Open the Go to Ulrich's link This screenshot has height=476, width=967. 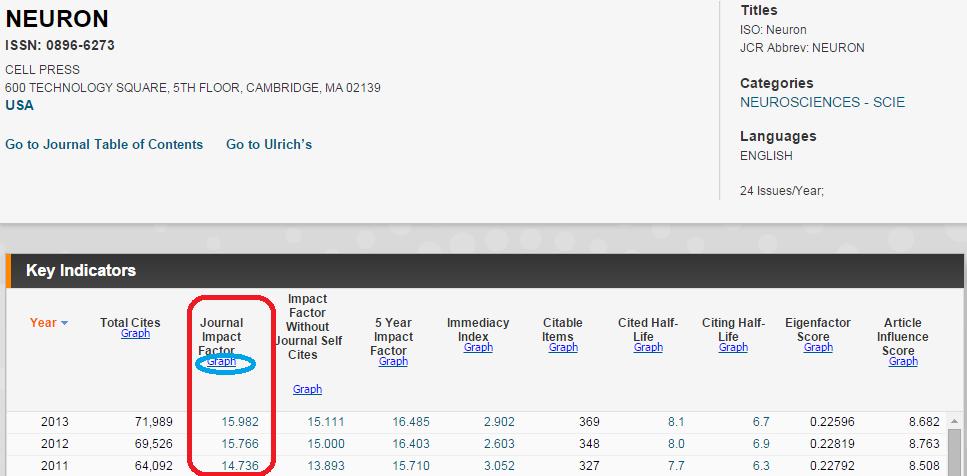point(269,145)
